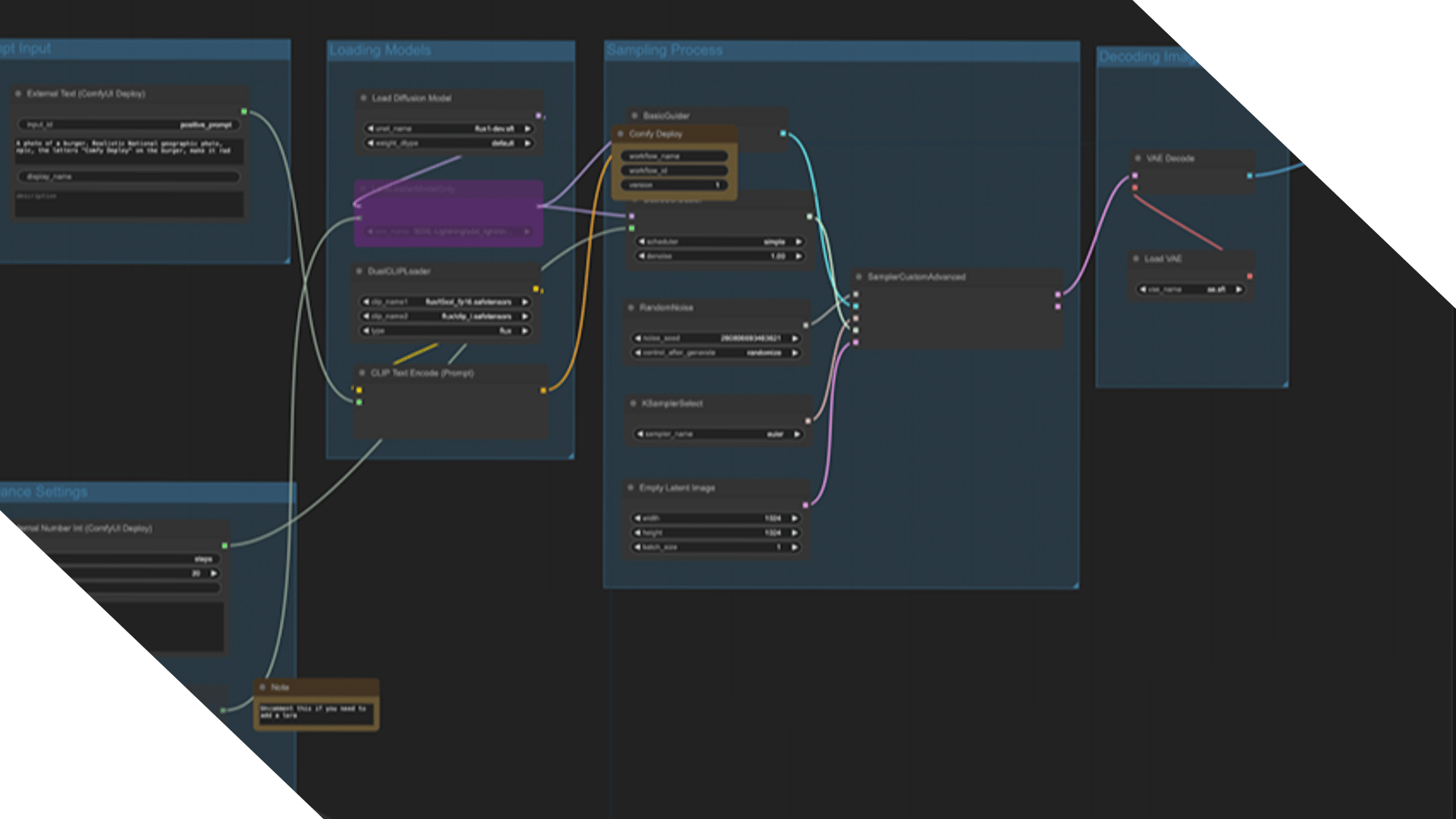Click next arrow on vae_name selector
This screenshot has width=1456, height=819.
click(1238, 289)
